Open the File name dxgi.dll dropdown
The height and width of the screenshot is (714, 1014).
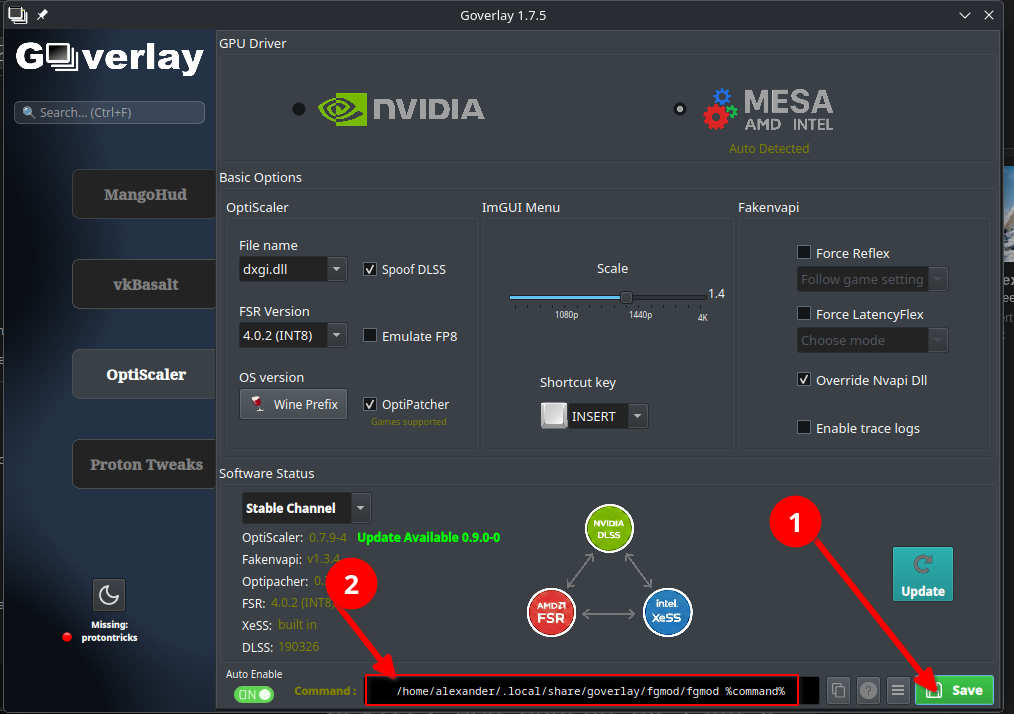tap(293, 269)
